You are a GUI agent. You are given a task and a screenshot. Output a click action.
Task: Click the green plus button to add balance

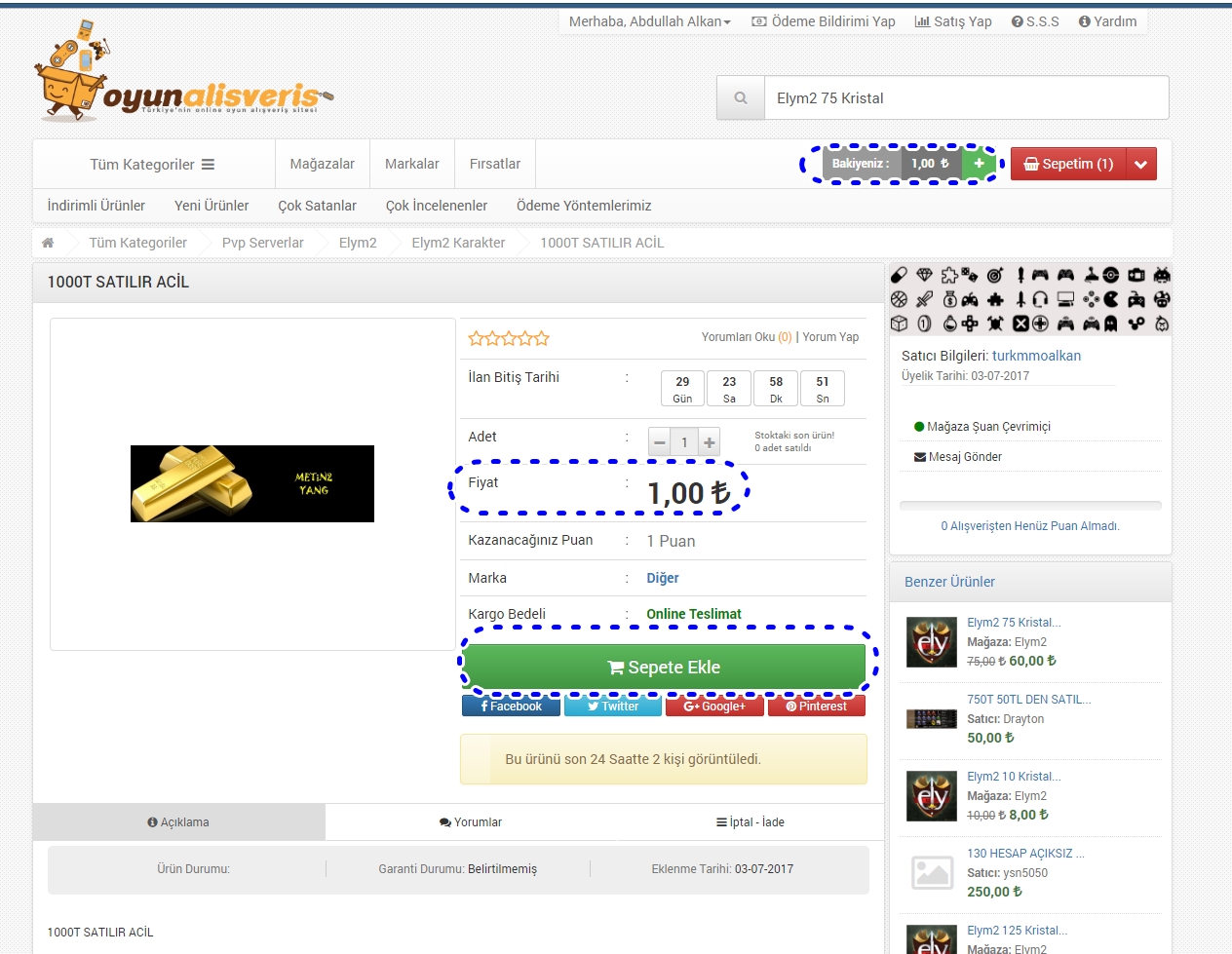[x=979, y=164]
